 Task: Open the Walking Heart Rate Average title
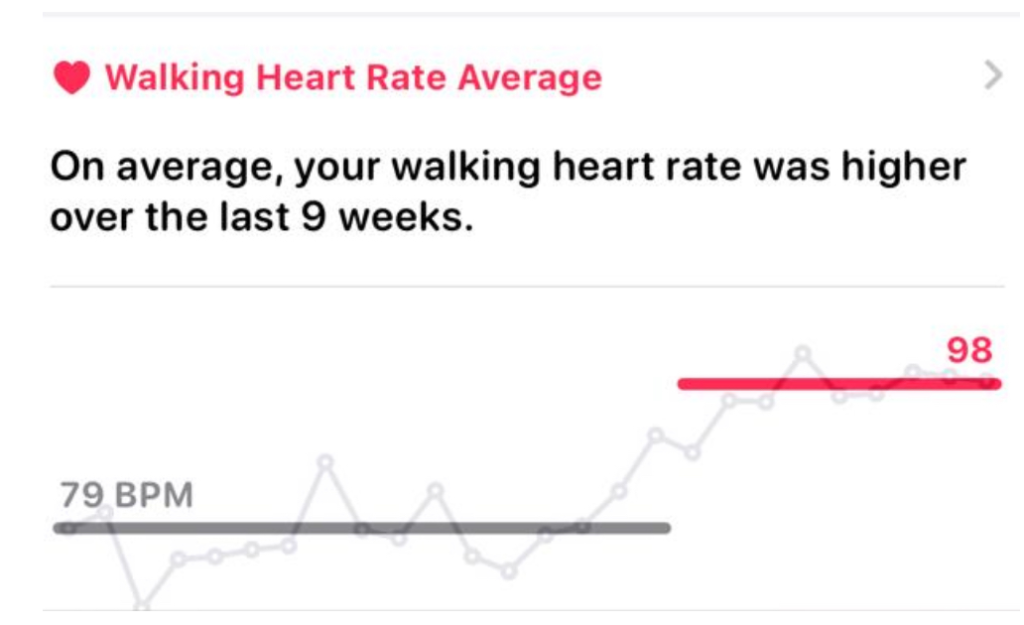353,78
